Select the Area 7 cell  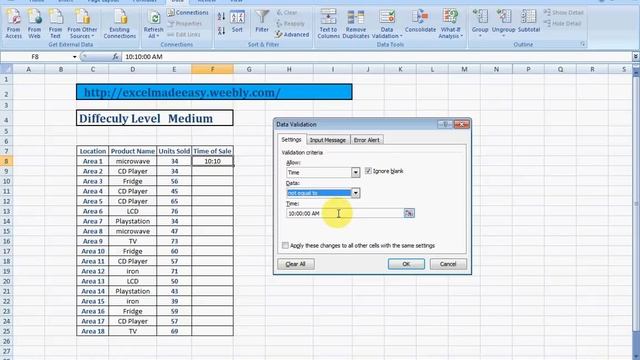pos(93,221)
